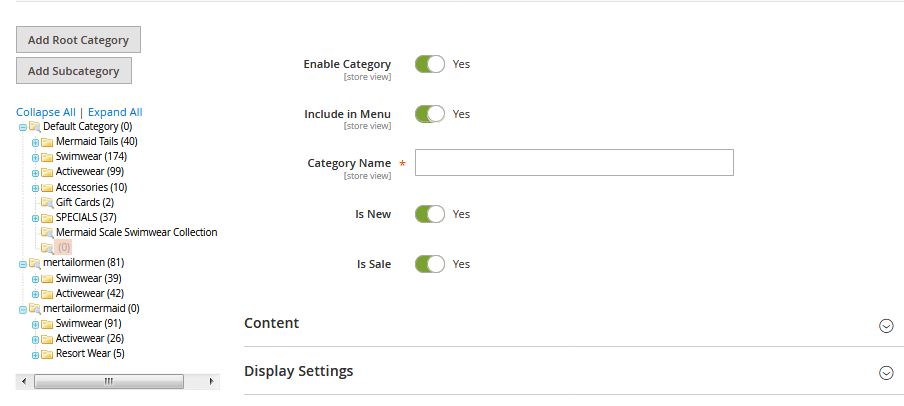
Task: Click the Resort Wear folder icon
Action: [47, 354]
